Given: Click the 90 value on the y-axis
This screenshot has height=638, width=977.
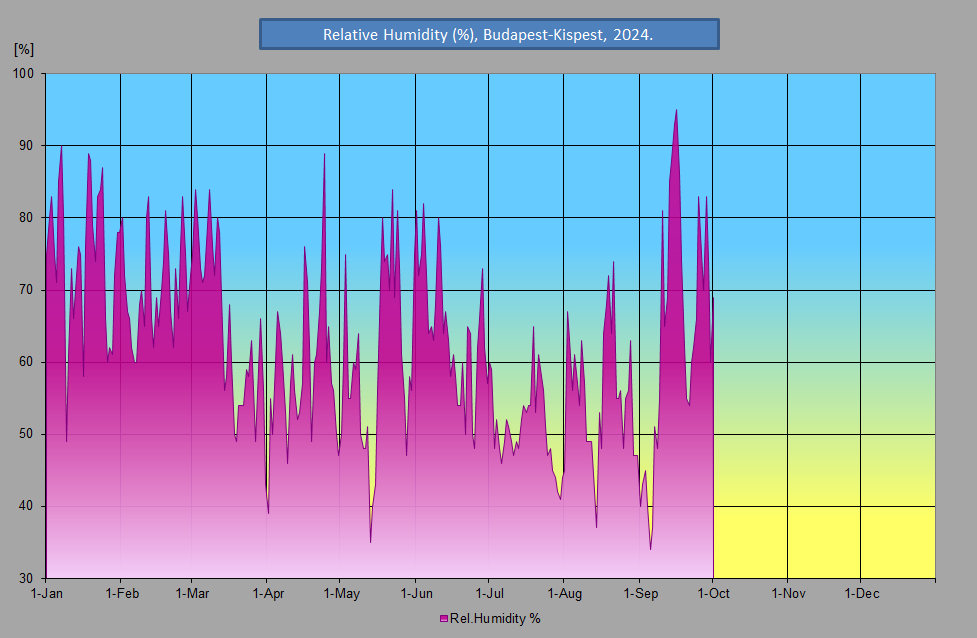Looking at the screenshot, I should [26, 146].
